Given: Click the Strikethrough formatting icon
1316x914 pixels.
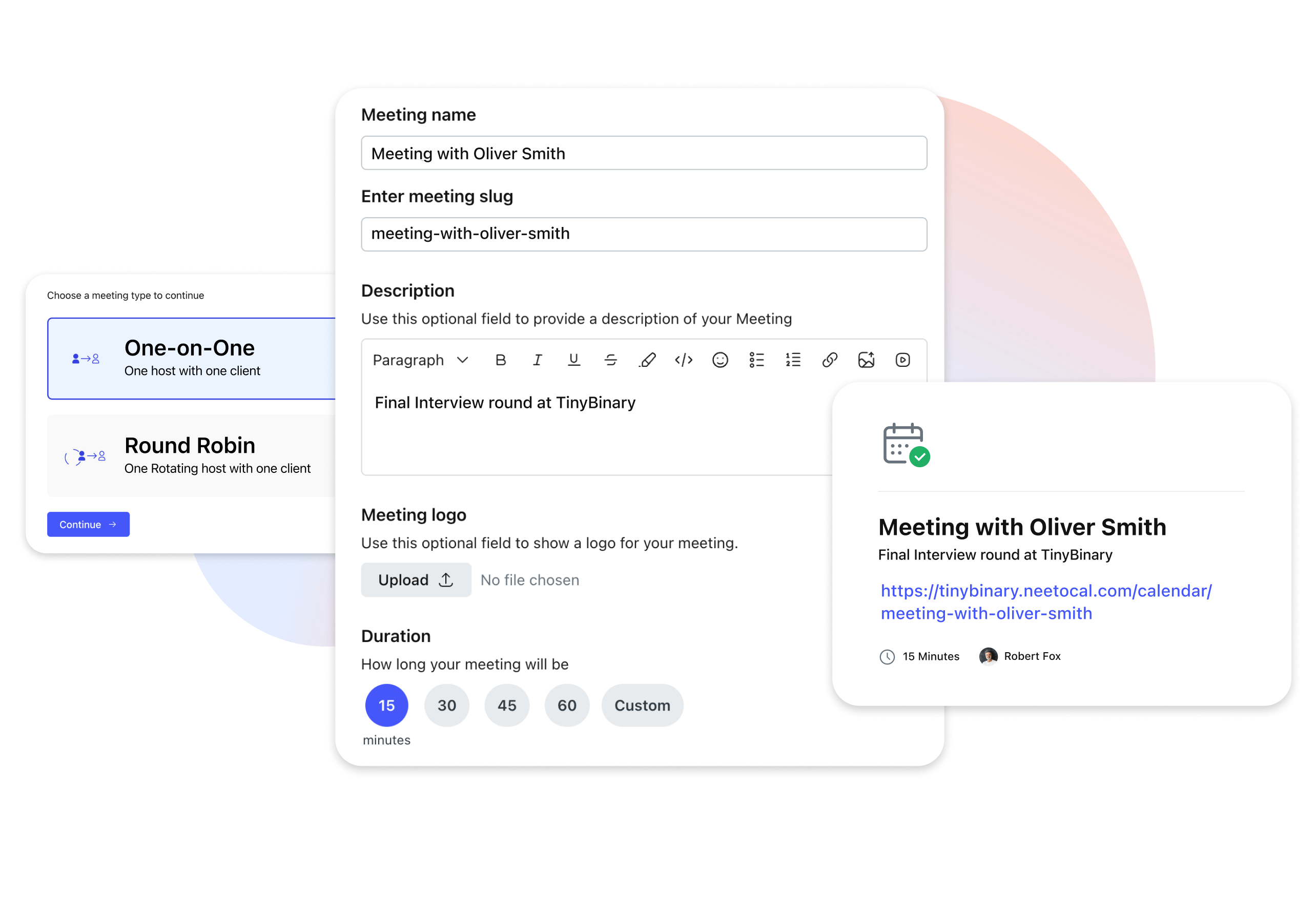Looking at the screenshot, I should tap(611, 359).
